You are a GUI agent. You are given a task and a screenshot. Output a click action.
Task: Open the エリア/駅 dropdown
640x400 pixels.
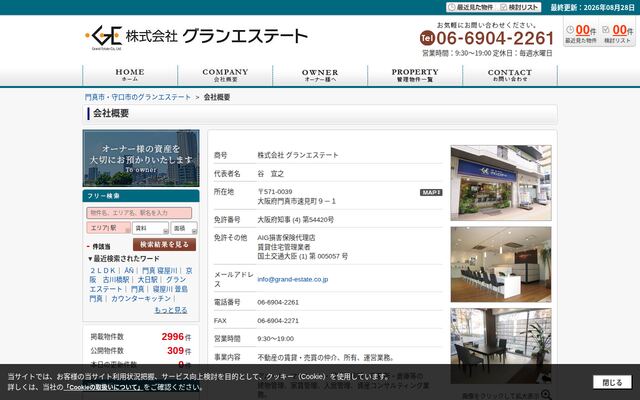[108, 228]
